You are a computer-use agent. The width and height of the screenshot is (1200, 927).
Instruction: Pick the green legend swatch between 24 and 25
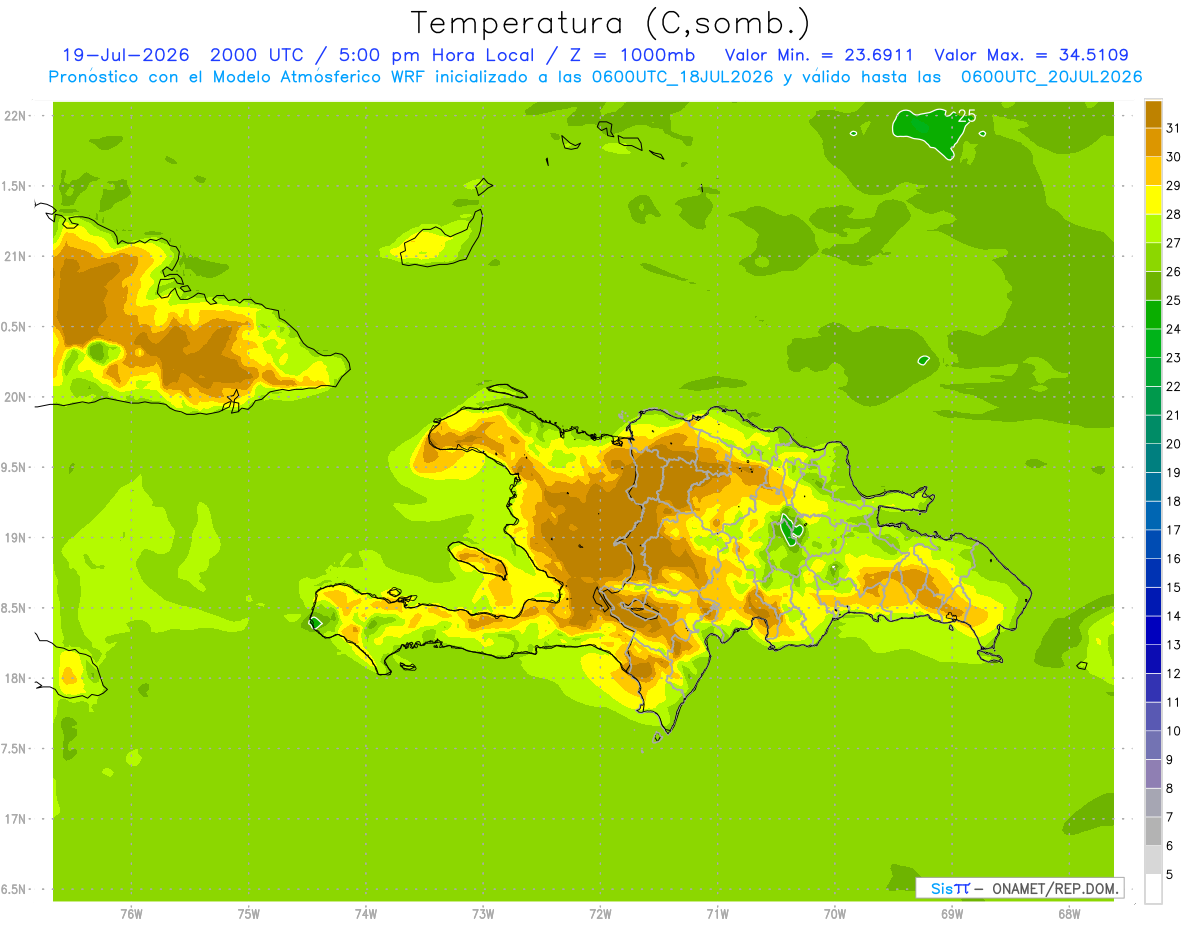point(1153,315)
